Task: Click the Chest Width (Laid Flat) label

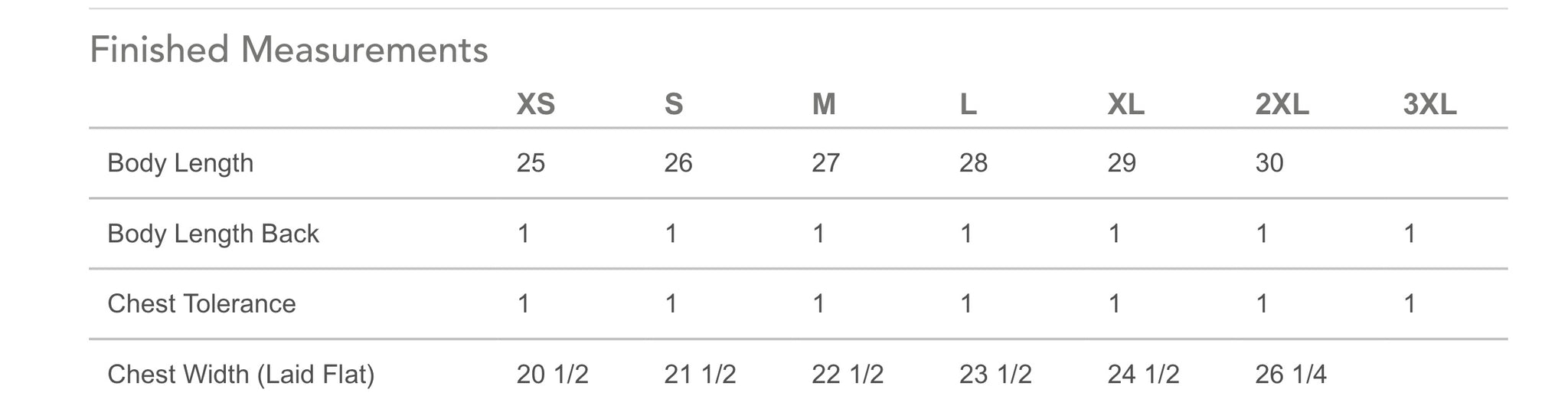Action: point(241,375)
